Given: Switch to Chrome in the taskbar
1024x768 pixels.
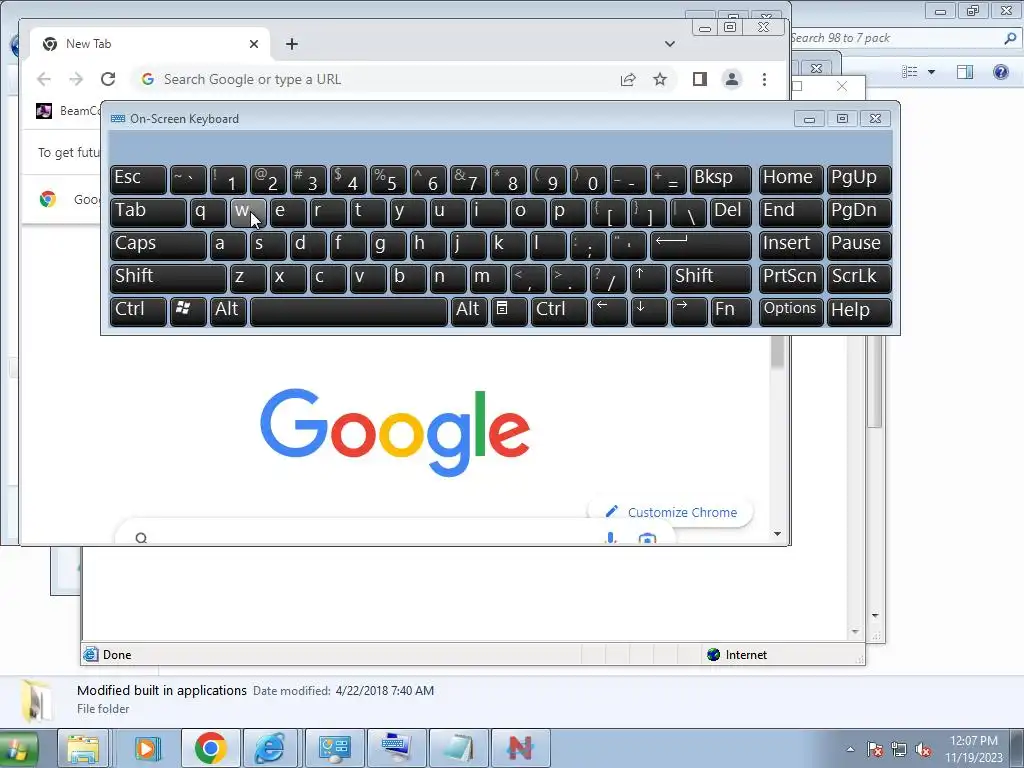Looking at the screenshot, I should 210,748.
